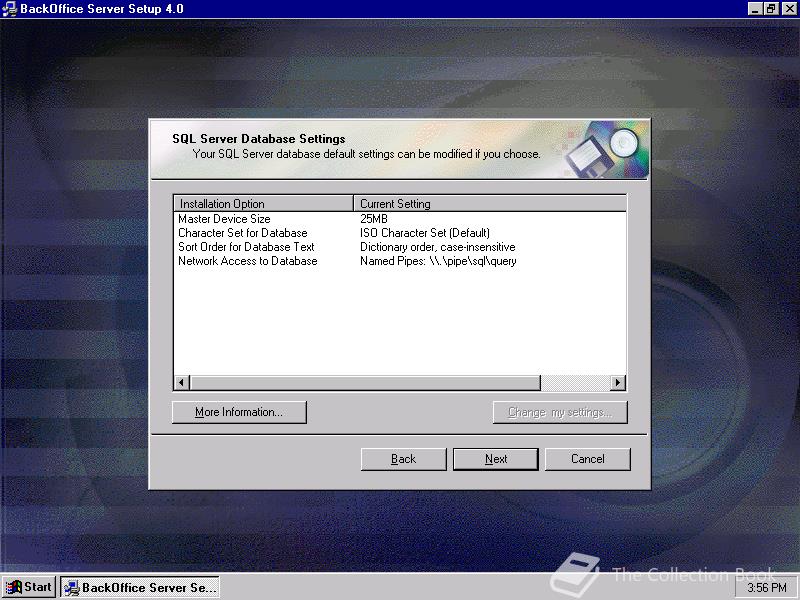
Task: Activate BackOffice Server Setup taskbar button
Action: (x=140, y=587)
